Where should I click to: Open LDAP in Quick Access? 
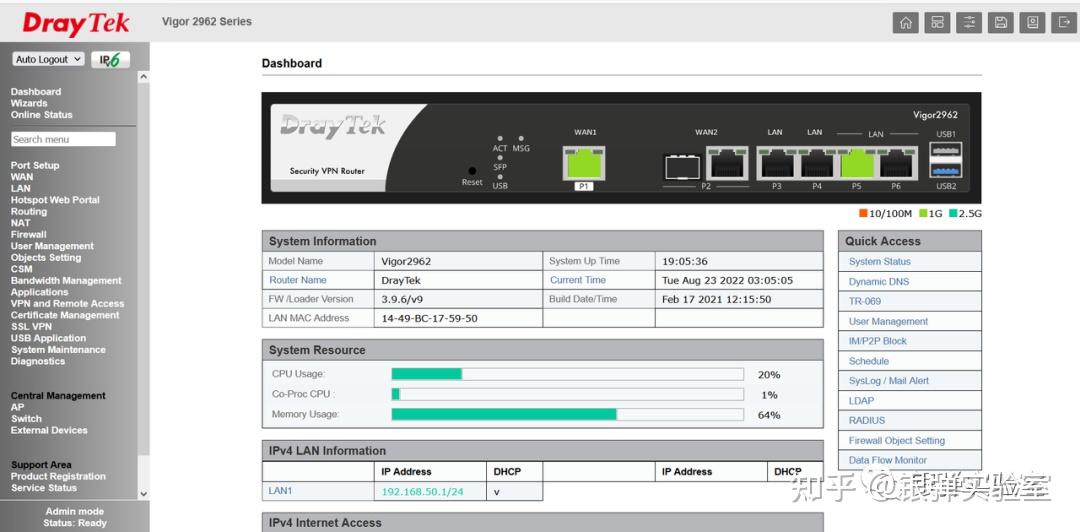point(861,400)
